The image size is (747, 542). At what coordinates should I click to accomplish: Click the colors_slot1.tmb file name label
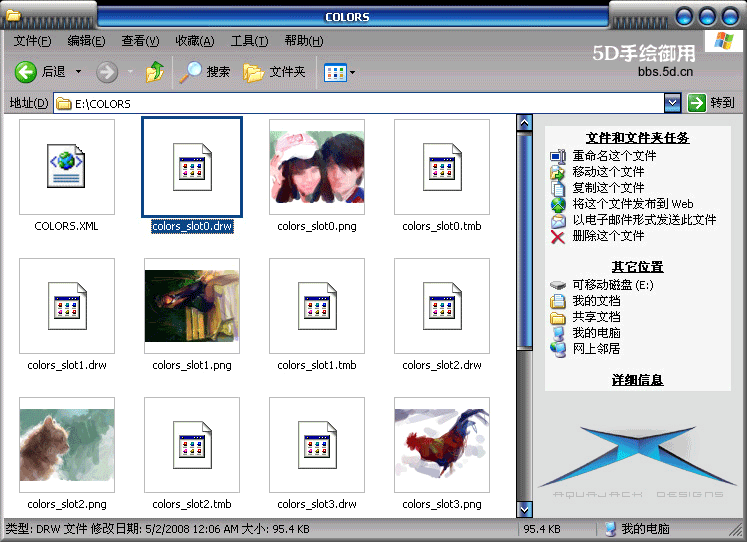click(x=317, y=365)
